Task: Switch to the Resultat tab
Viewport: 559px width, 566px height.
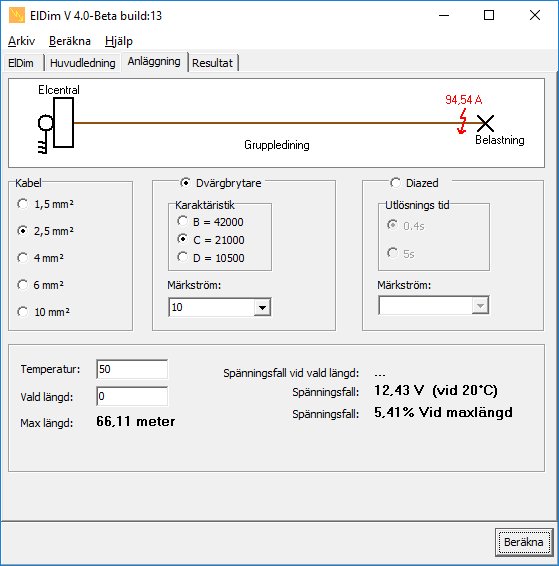Action: coord(213,63)
